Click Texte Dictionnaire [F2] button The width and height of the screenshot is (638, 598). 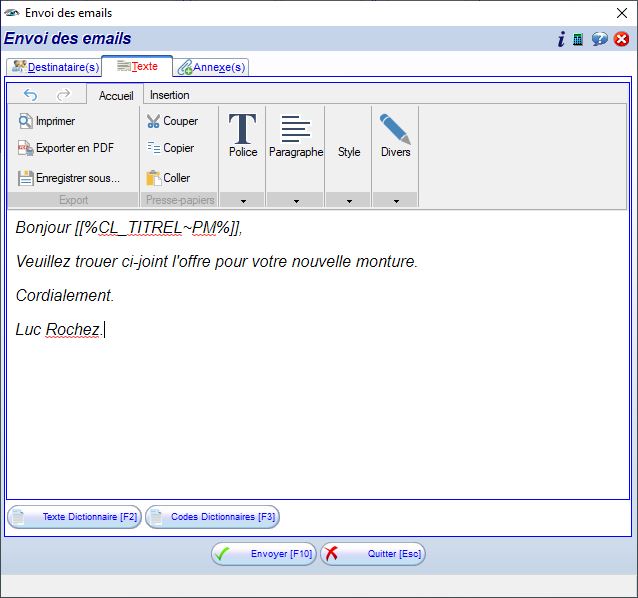74,517
